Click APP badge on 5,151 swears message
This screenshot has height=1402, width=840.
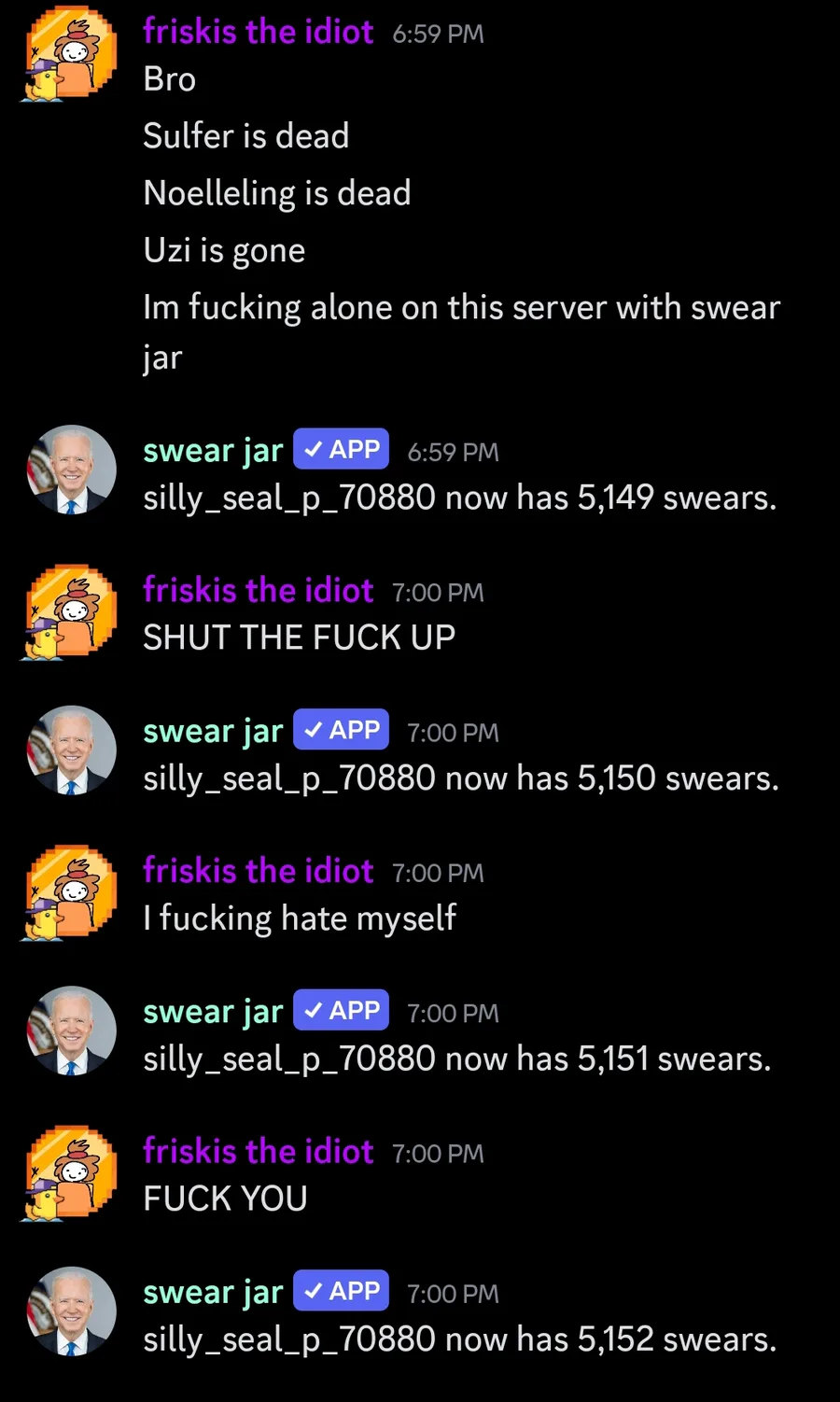(x=342, y=1010)
